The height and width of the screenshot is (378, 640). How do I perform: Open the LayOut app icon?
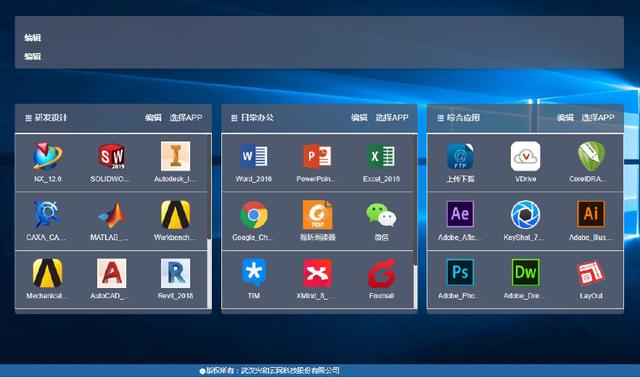[591, 273]
